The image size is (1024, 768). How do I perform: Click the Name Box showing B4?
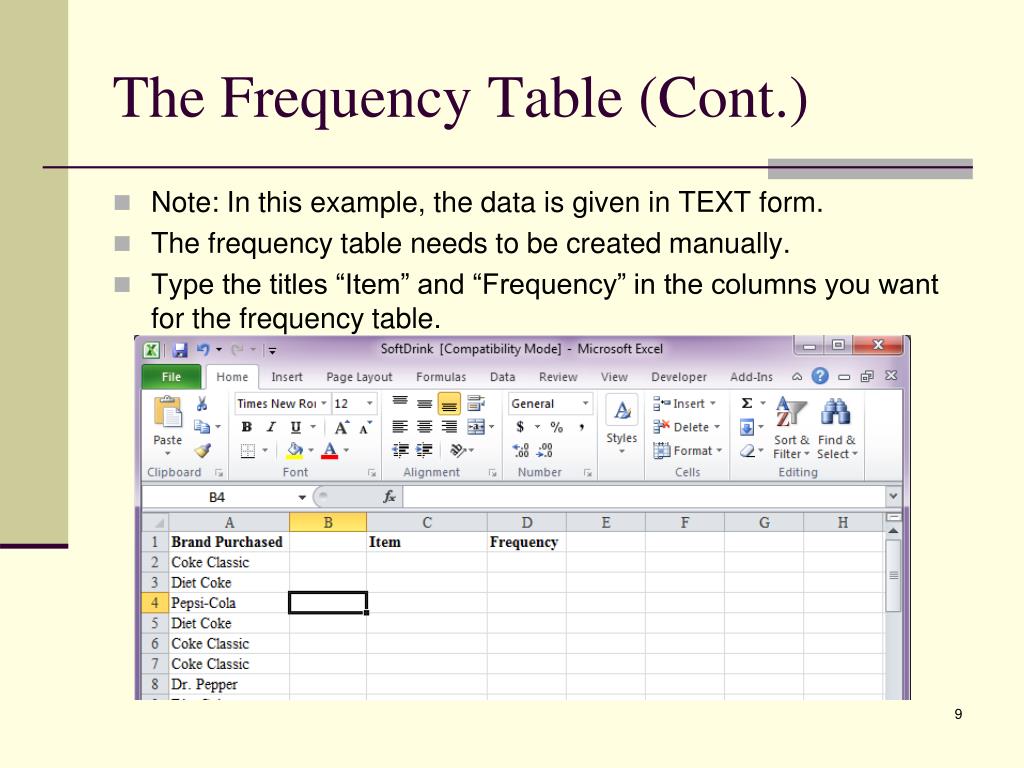point(218,498)
